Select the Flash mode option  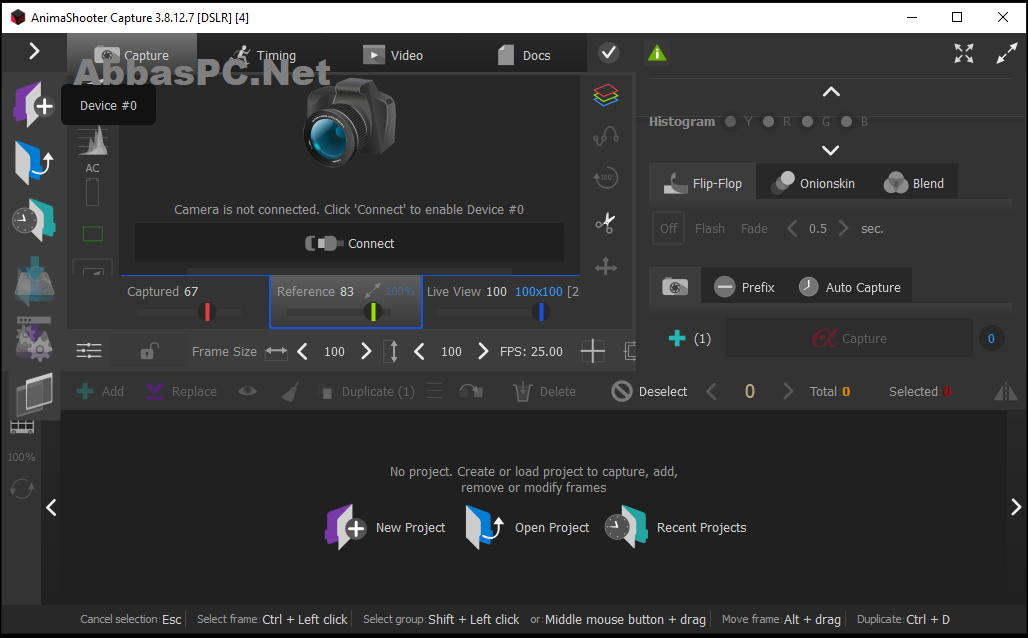[x=709, y=228]
